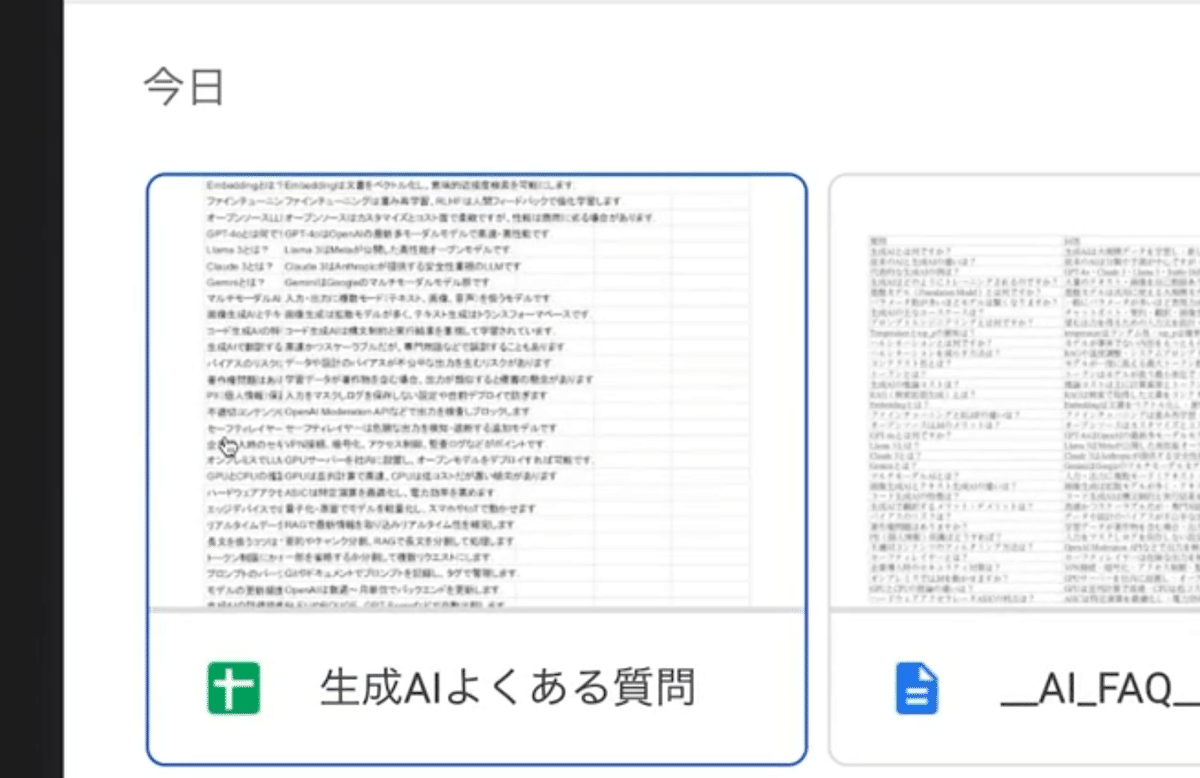Viewport: 1200px width, 778px height.
Task: Select the file name 生成AIよくある質問
Action: click(x=510, y=687)
